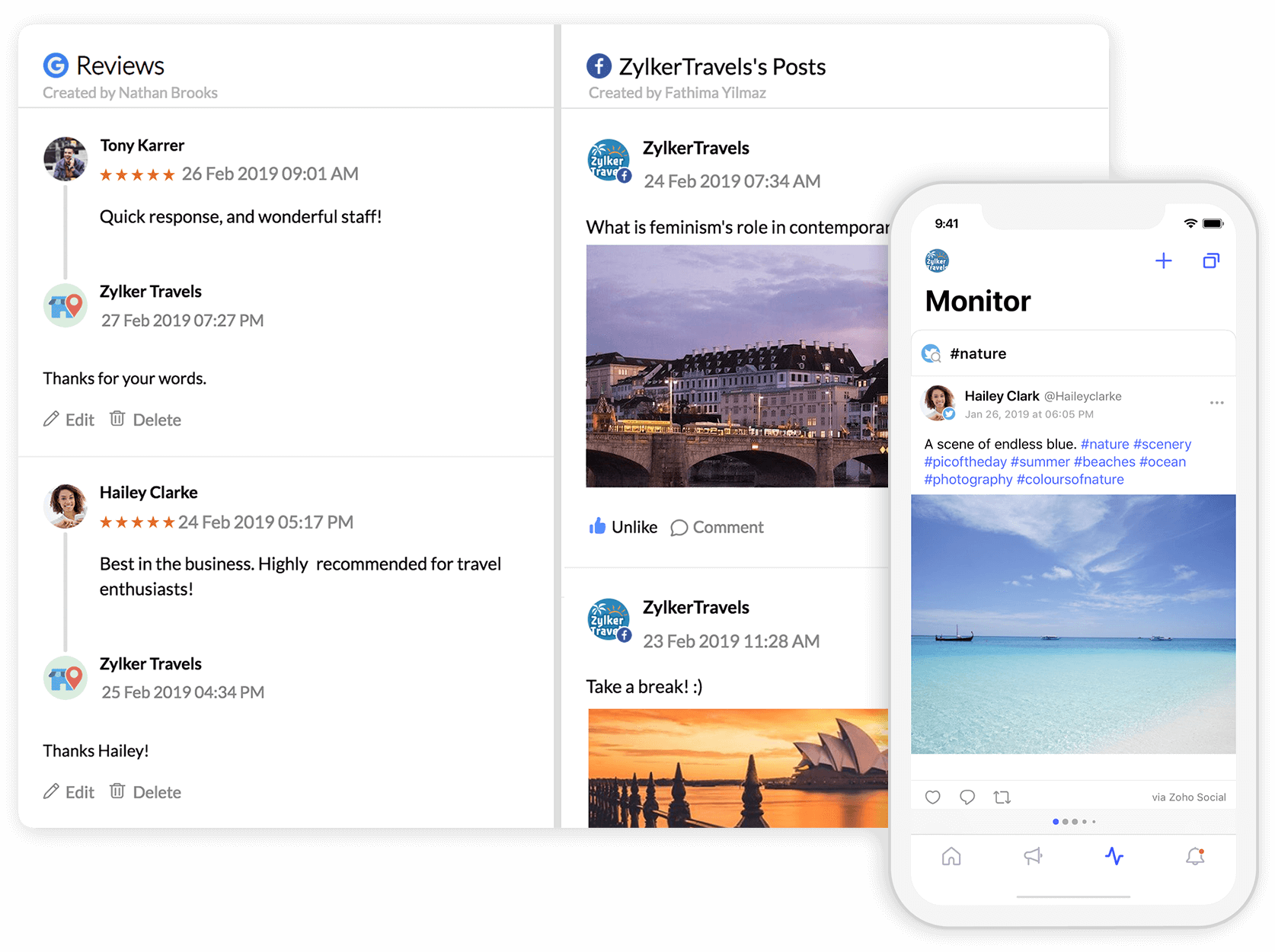
Task: Click the Google logo beside Reviews
Action: click(x=56, y=65)
